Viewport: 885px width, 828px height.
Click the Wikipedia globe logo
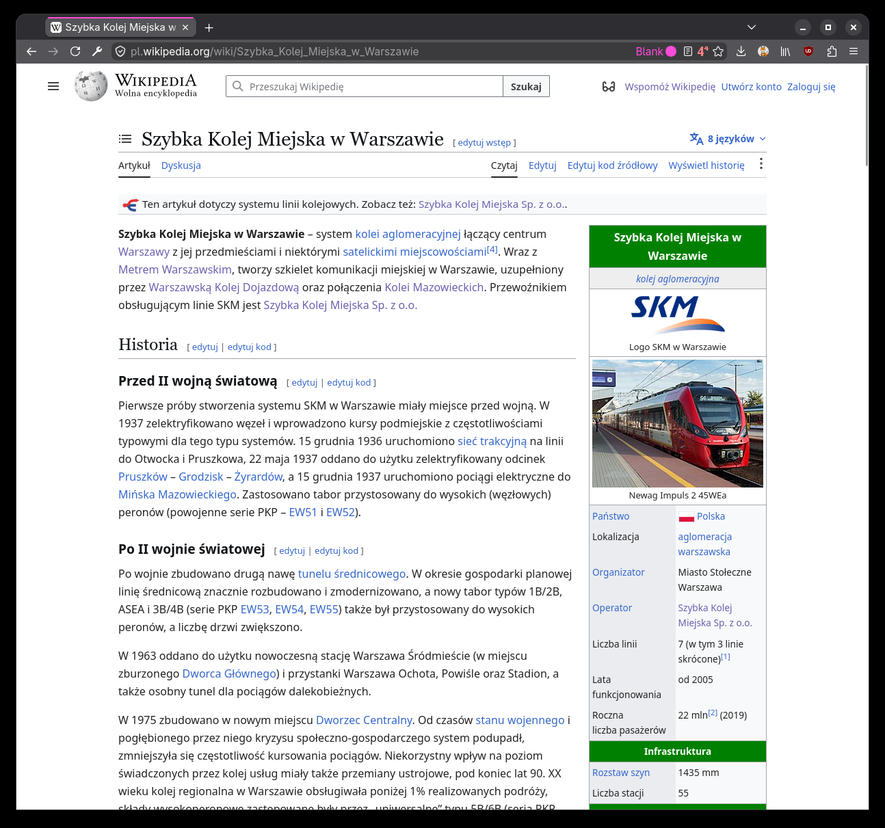tap(91, 86)
